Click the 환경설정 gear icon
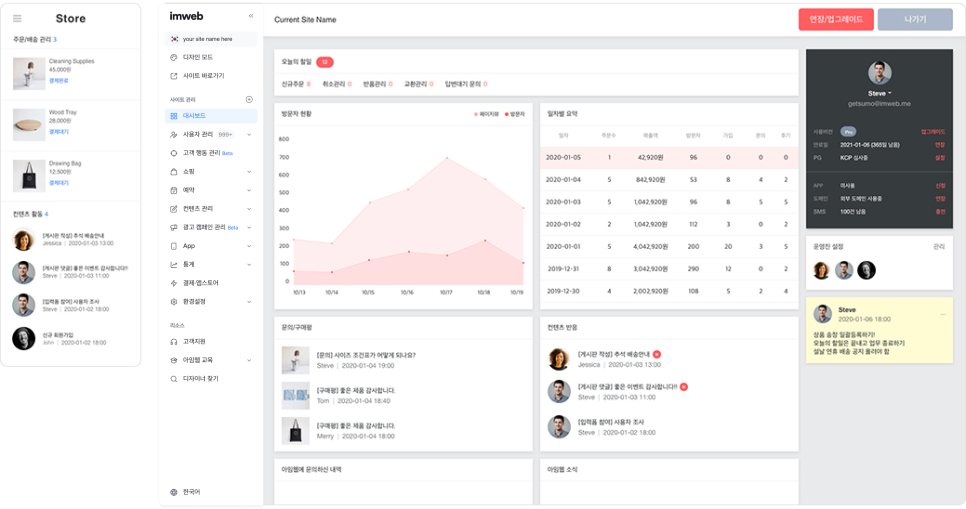 pyautogui.click(x=174, y=301)
